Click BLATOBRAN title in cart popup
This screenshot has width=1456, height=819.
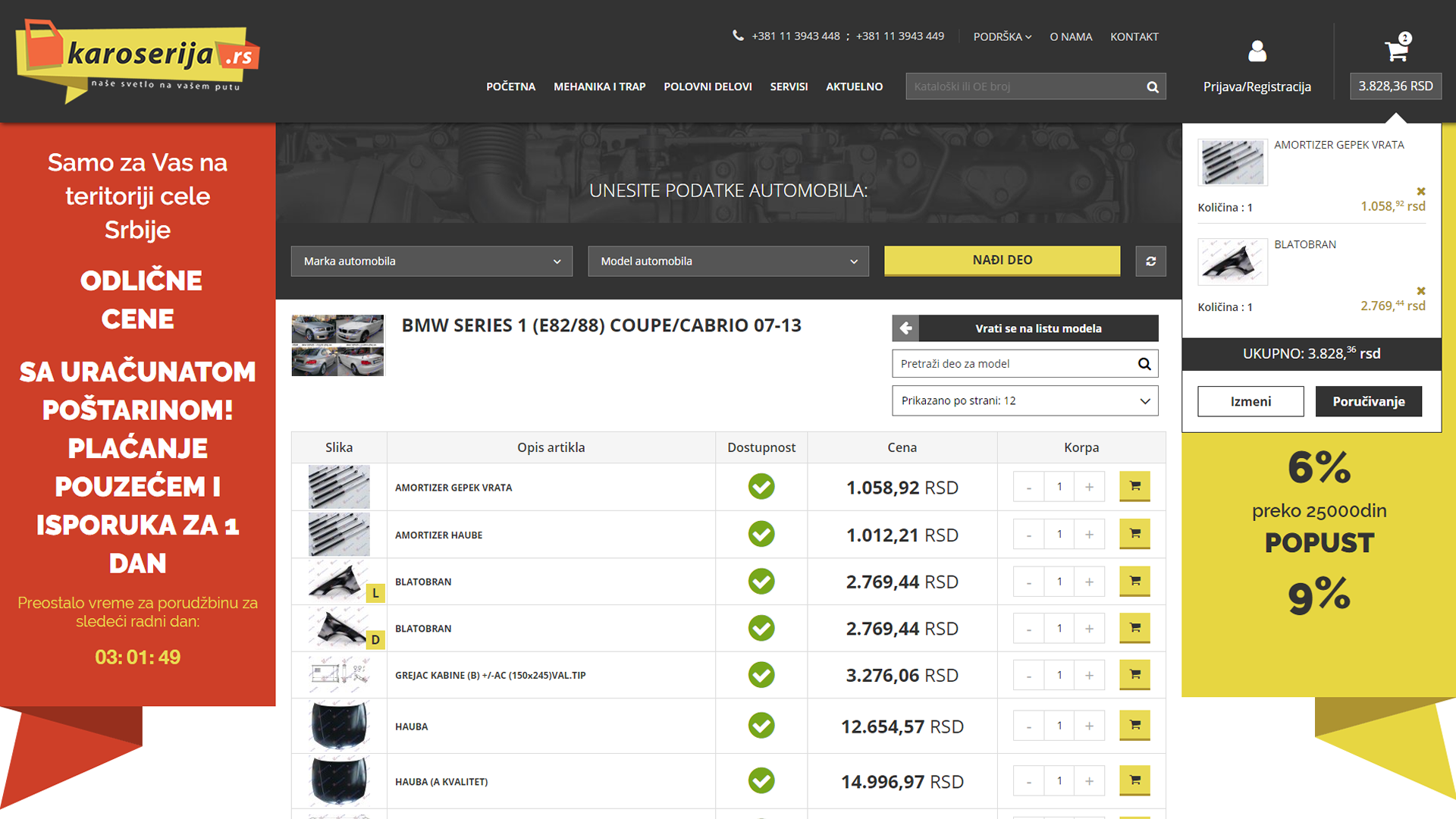coord(1305,244)
